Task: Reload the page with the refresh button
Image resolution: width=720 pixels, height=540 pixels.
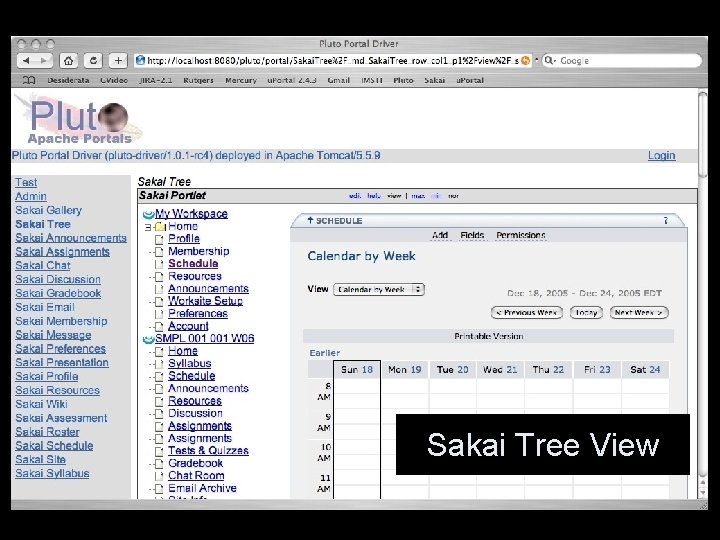Action: (x=93, y=60)
